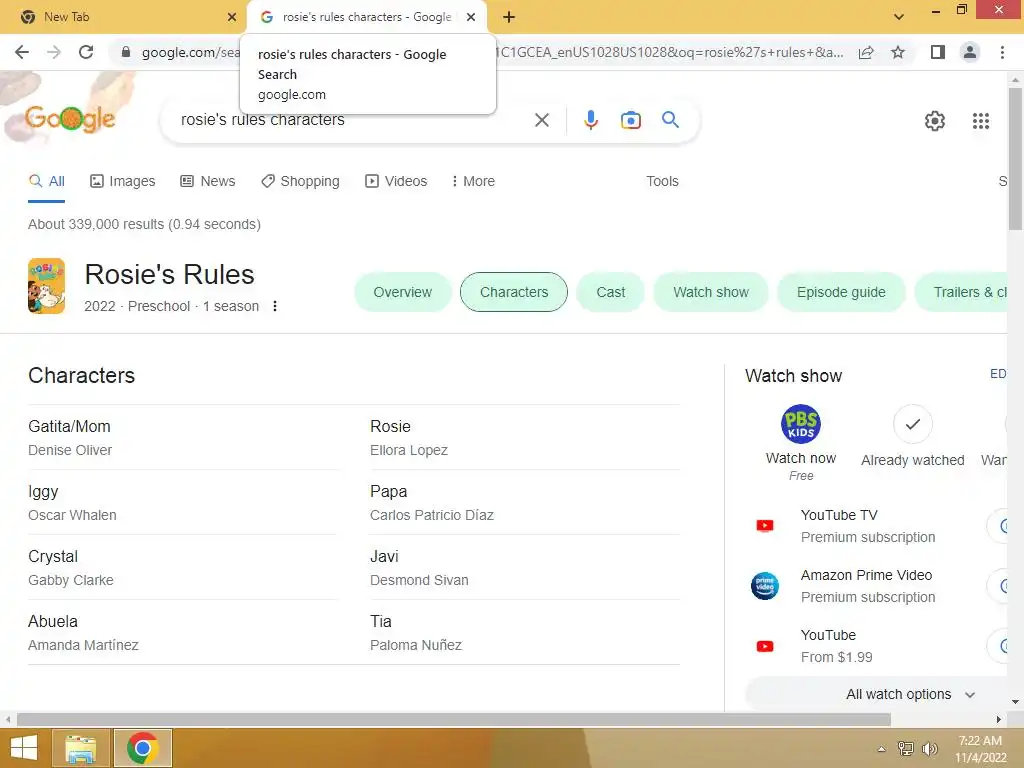Open File Explorer from the taskbar

(x=80, y=748)
